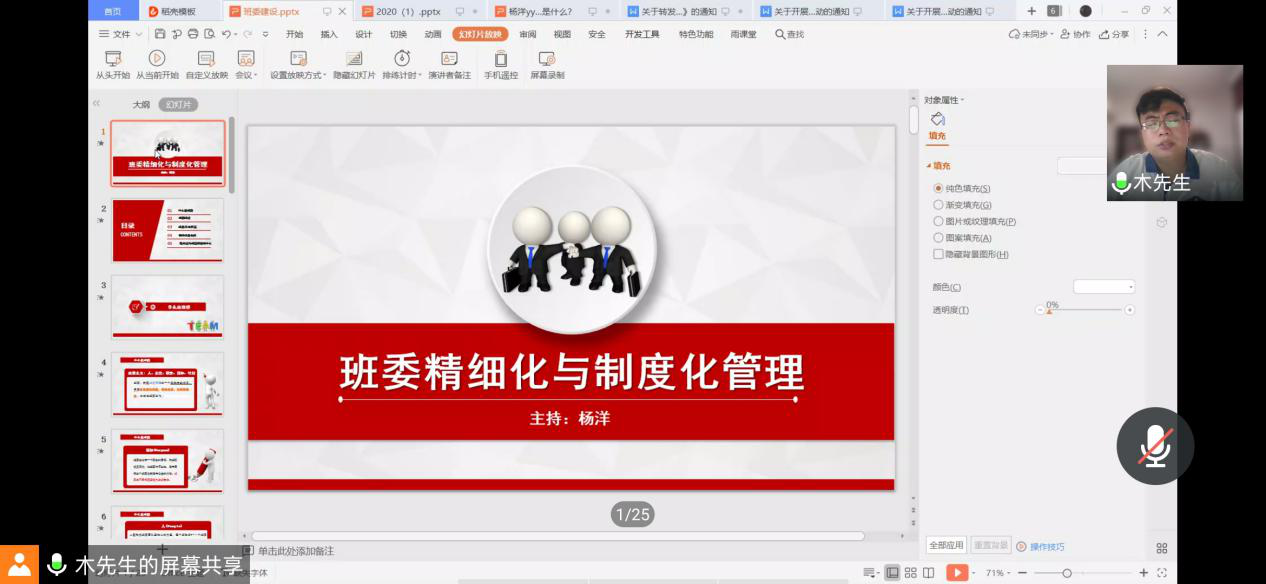Open 自定义放映 custom show tool
Screen dimensions: 1266x584
click(206, 59)
